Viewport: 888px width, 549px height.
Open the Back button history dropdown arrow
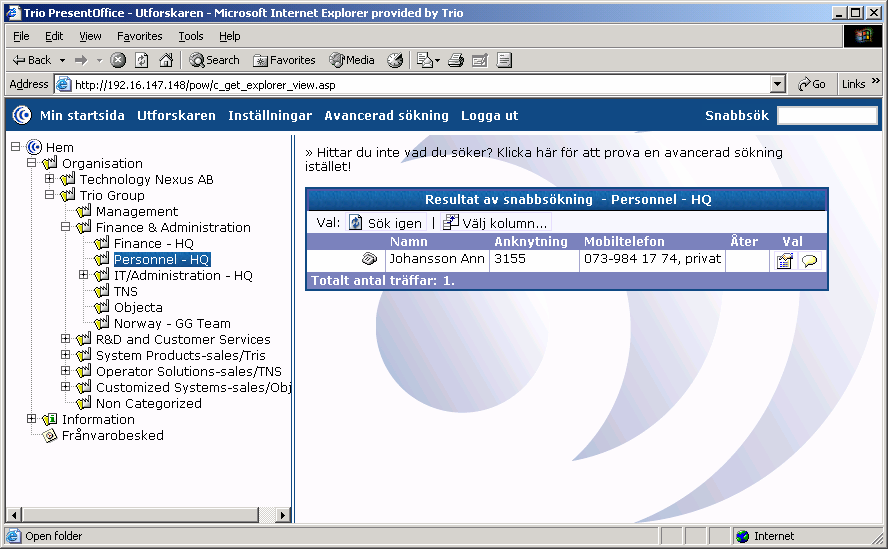pos(62,60)
